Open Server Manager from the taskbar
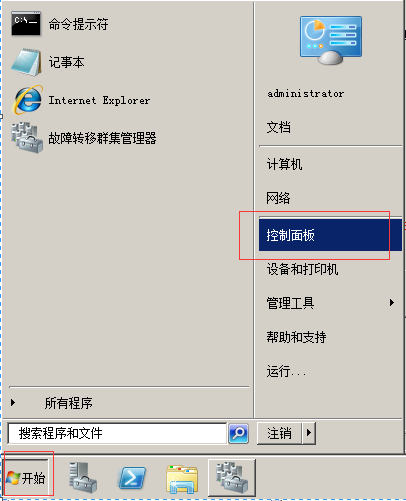 pos(83,477)
